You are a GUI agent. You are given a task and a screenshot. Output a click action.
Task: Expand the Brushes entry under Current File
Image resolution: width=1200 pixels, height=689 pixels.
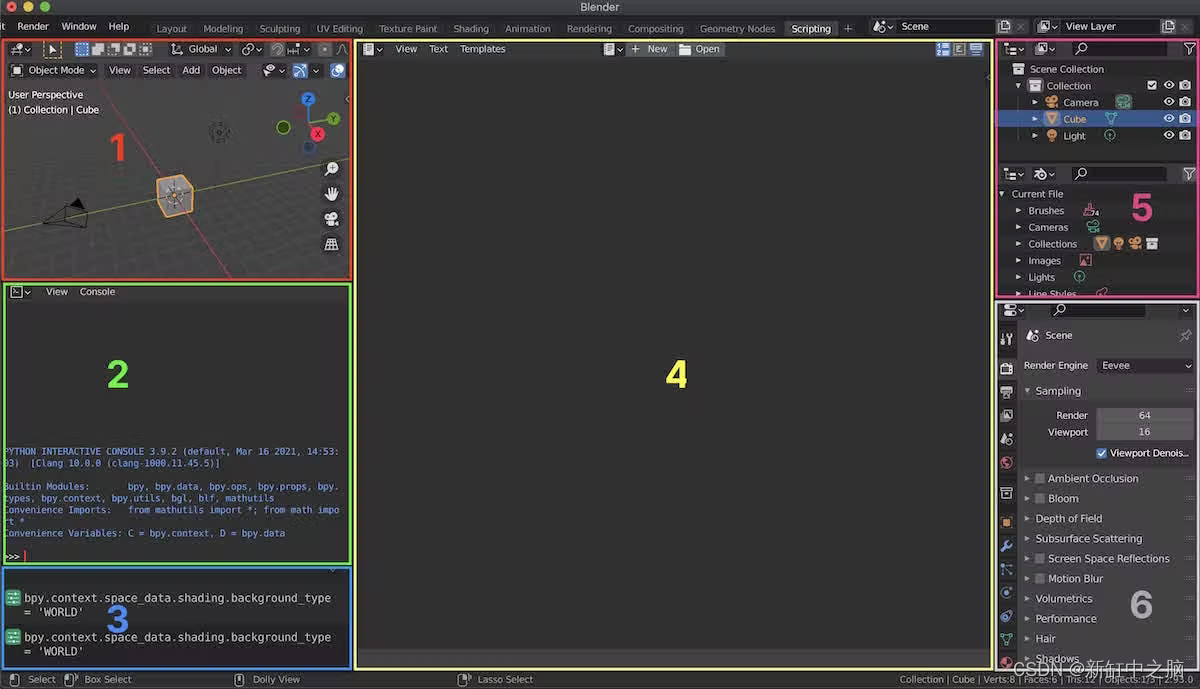1017,210
